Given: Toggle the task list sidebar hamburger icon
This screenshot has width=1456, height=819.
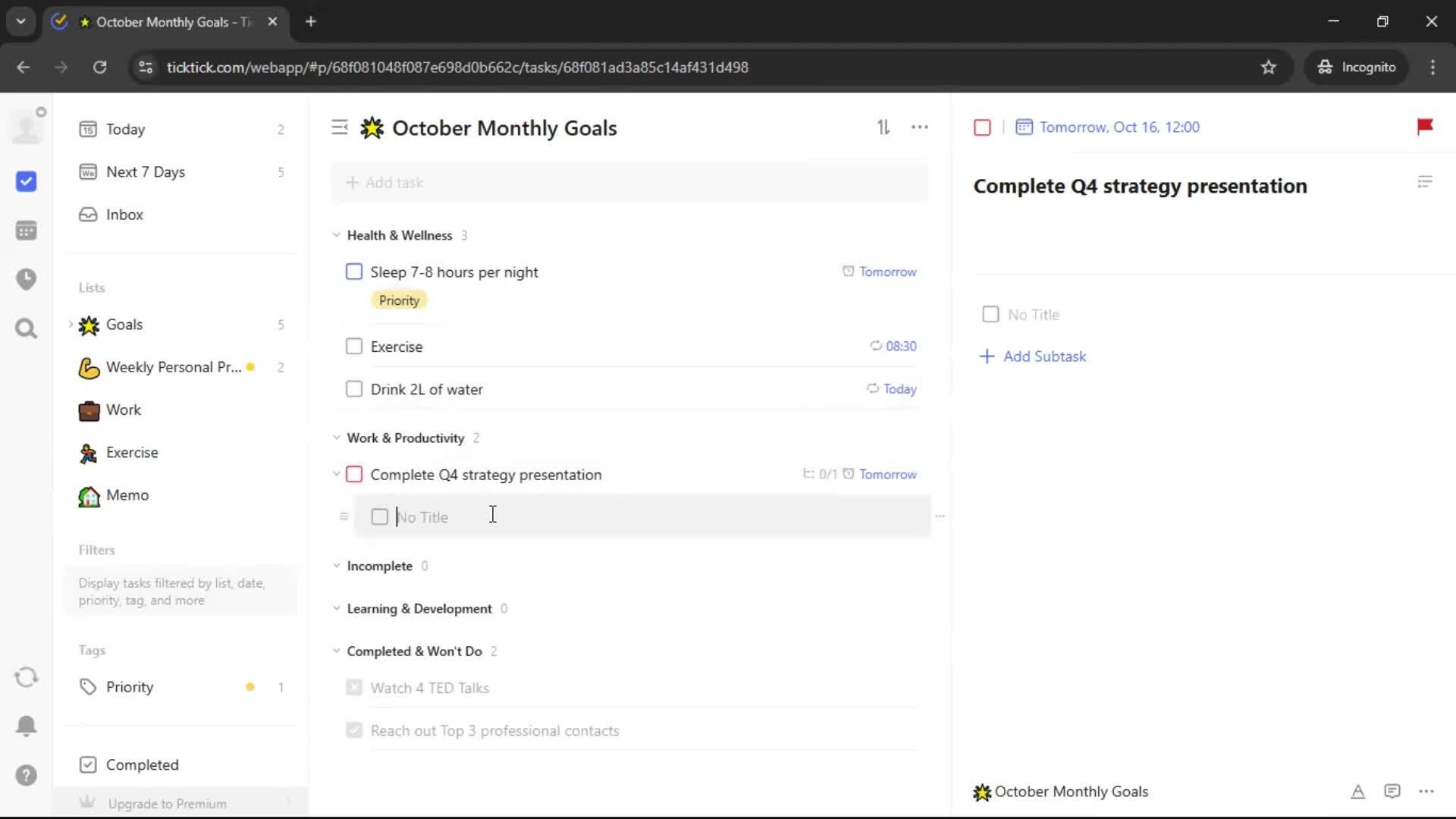Looking at the screenshot, I should 340,127.
